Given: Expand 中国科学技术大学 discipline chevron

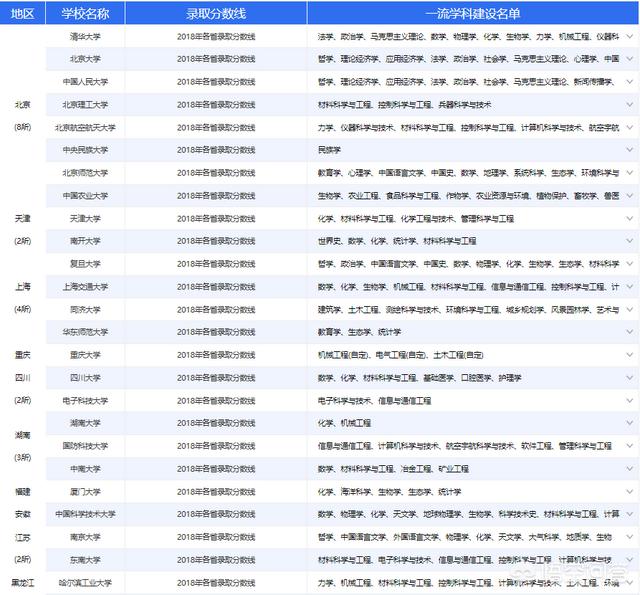Looking at the screenshot, I should 629,514.
